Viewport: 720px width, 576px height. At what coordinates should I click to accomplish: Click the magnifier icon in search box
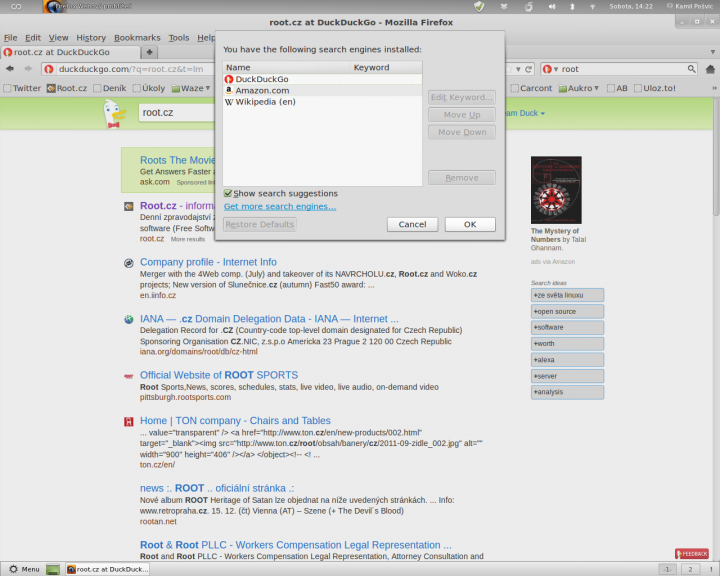(692, 69)
